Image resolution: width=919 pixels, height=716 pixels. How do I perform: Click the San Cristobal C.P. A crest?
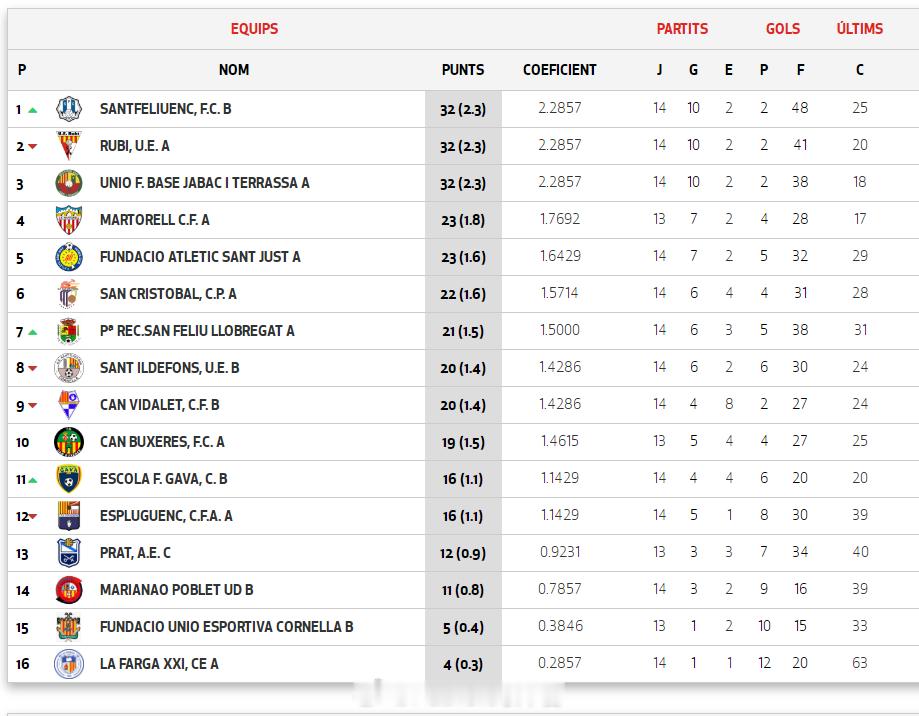[x=69, y=294]
